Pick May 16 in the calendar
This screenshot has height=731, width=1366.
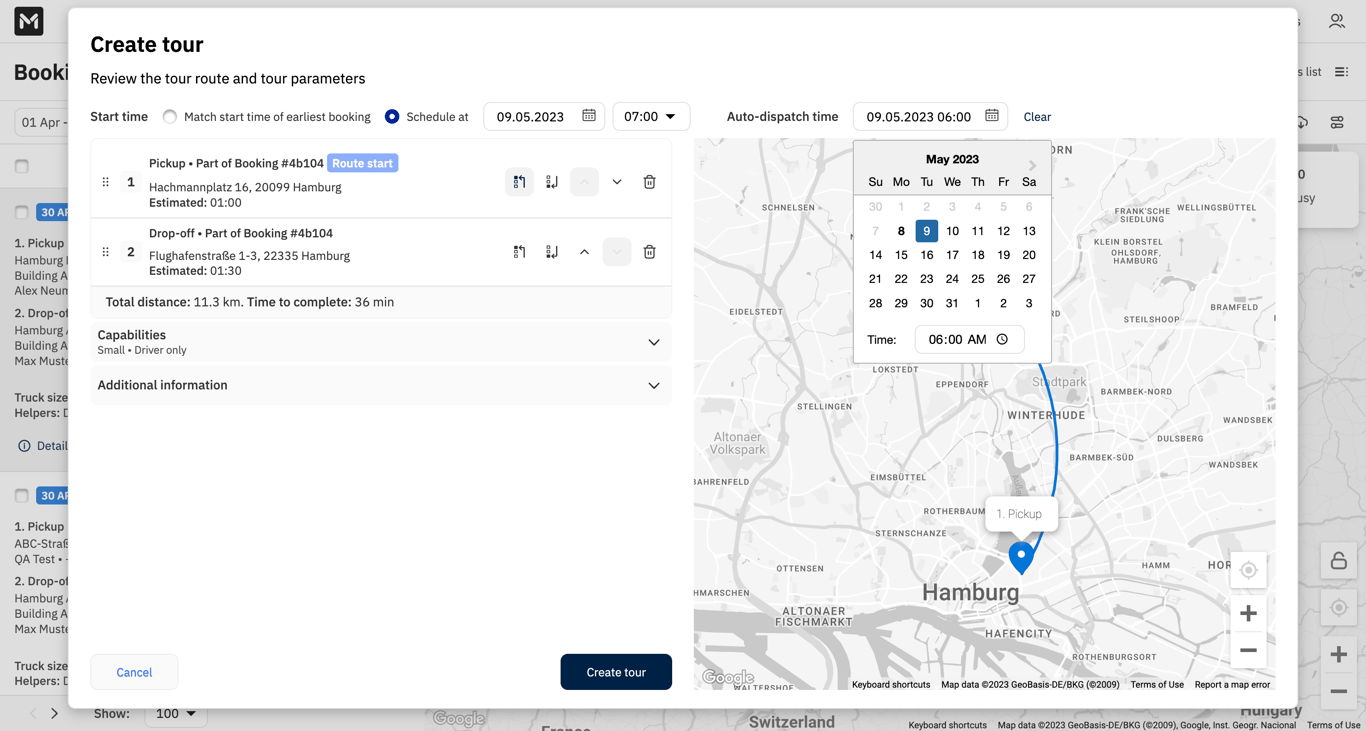point(927,255)
